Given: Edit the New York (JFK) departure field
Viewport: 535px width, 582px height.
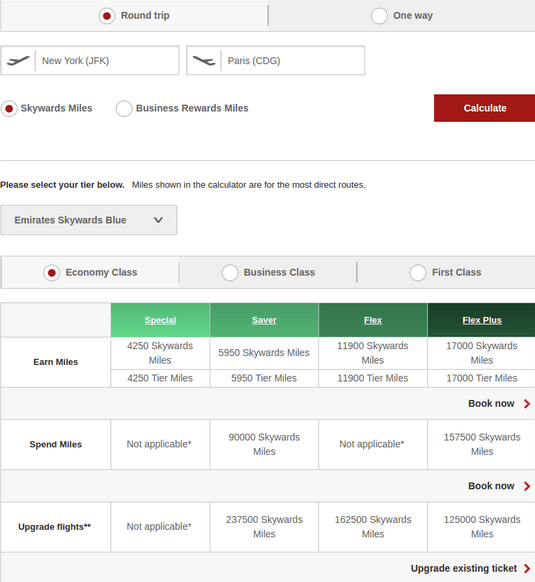Looking at the screenshot, I should [x=90, y=61].
